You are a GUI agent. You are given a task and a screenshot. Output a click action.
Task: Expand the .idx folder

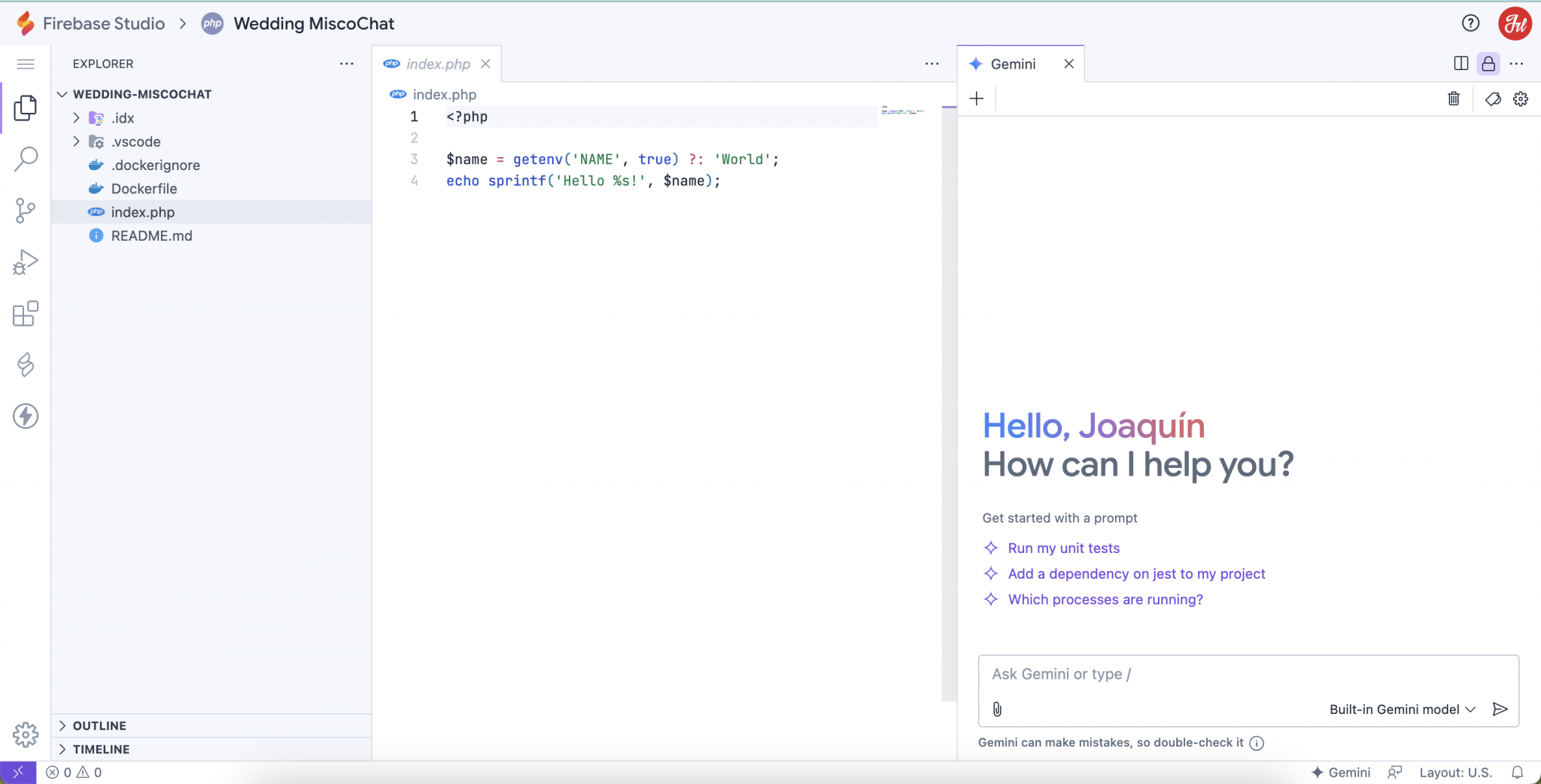75,117
